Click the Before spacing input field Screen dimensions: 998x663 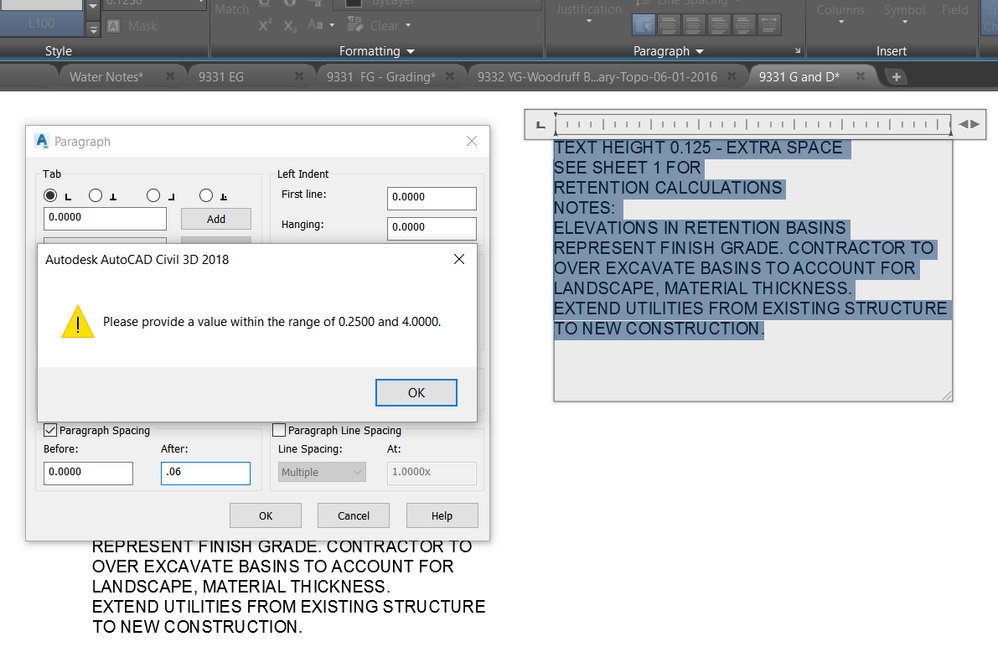(88, 473)
